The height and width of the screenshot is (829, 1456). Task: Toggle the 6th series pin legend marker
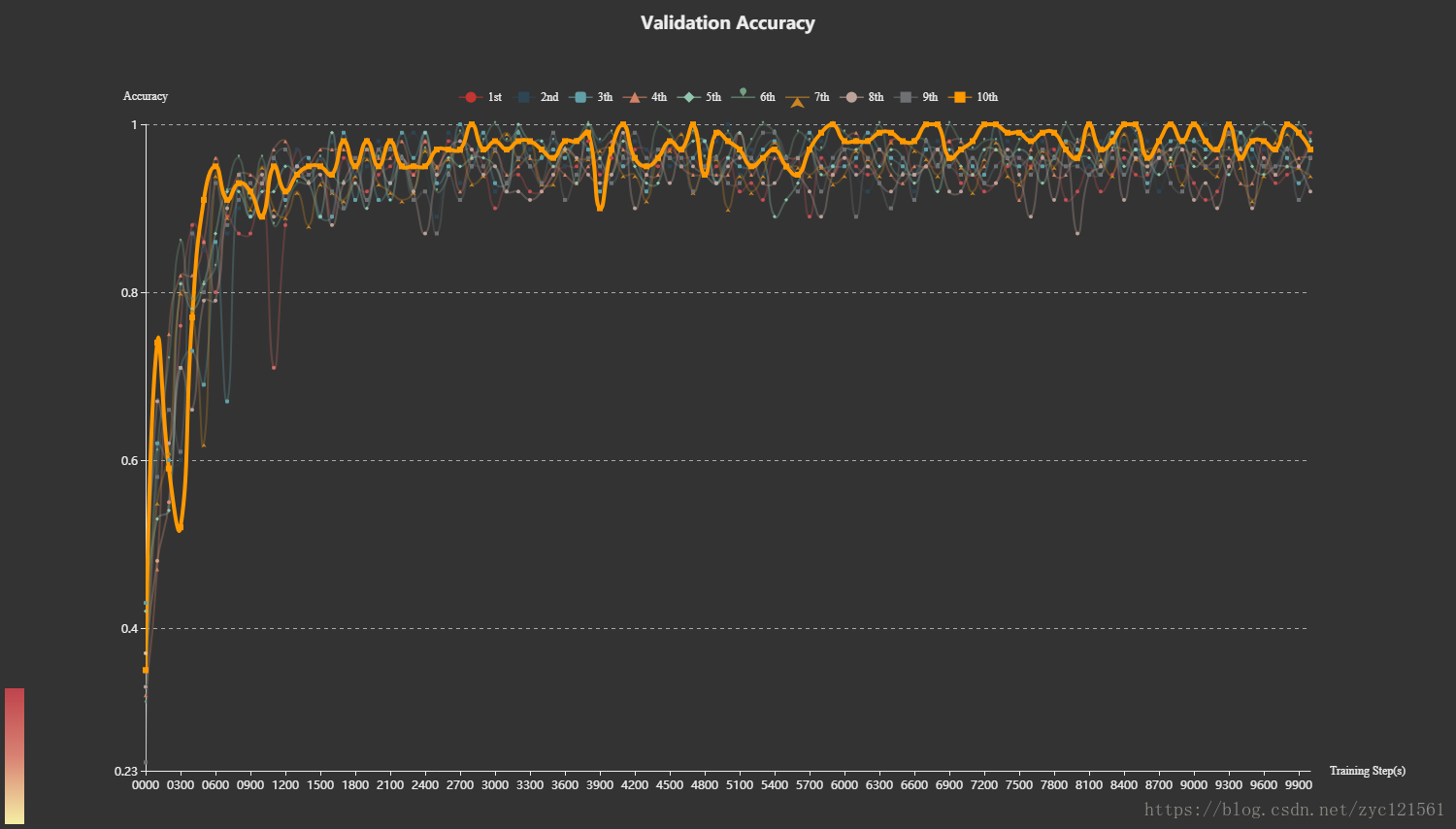click(744, 94)
